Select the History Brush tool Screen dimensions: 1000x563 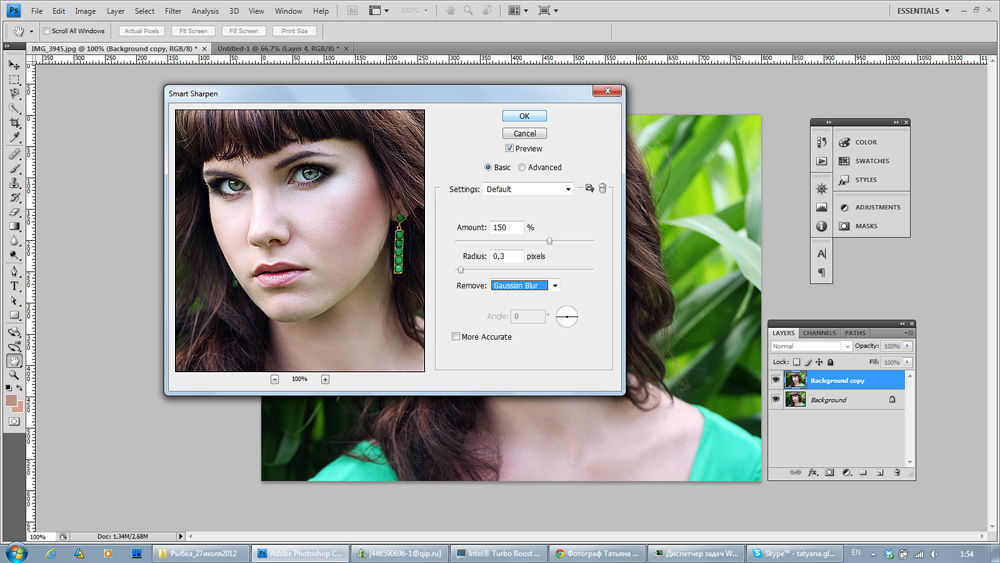(x=14, y=198)
